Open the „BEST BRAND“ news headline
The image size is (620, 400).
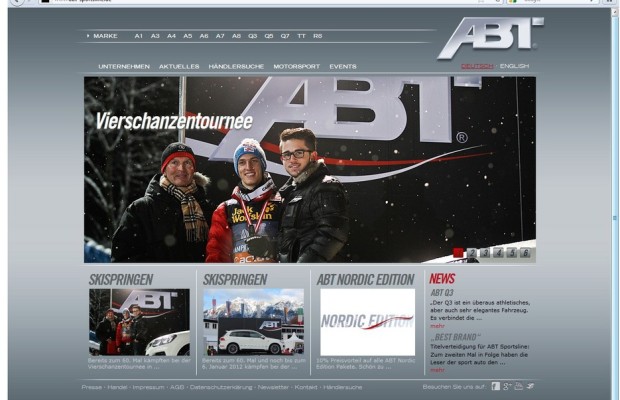click(x=455, y=337)
